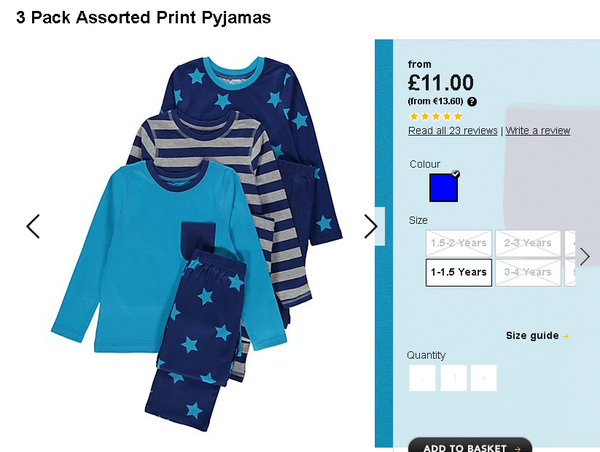Decrease quantity with minus button
The width and height of the screenshot is (600, 452).
coord(422,378)
